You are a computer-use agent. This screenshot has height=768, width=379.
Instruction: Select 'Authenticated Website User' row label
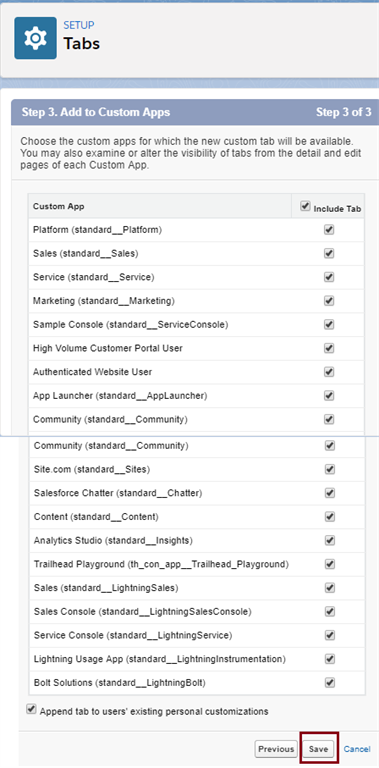tap(93, 372)
